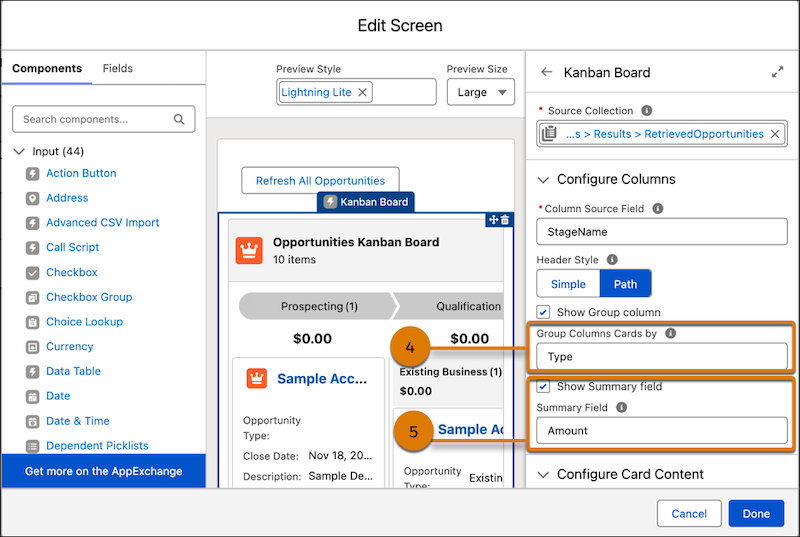Click the Checkbox Group component icon
800x537 pixels.
pyautogui.click(x=32, y=297)
